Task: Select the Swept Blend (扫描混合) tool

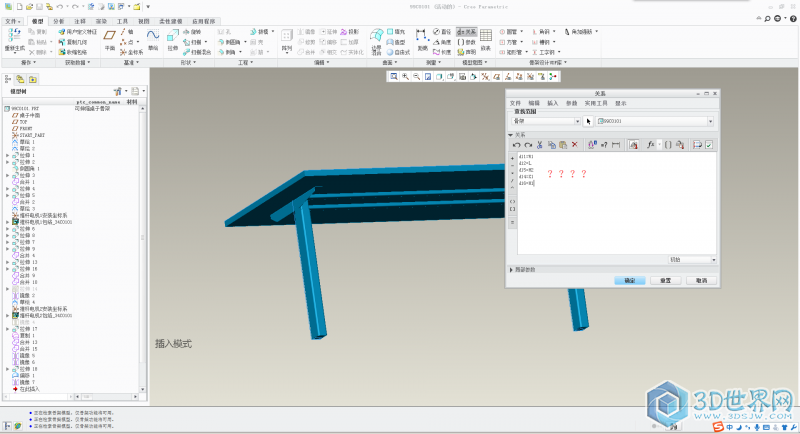Action: 197,52
